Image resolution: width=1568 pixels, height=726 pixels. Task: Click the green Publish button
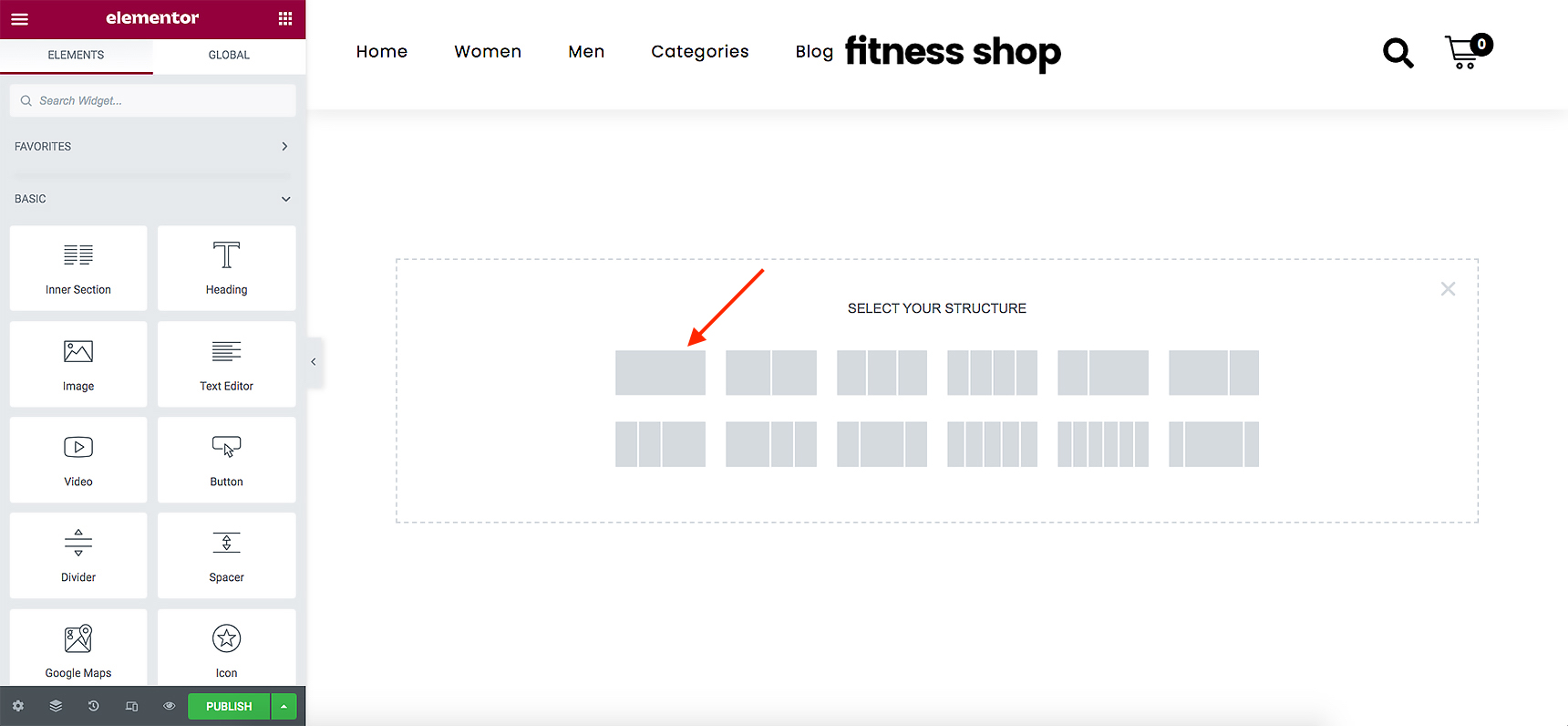tap(229, 707)
